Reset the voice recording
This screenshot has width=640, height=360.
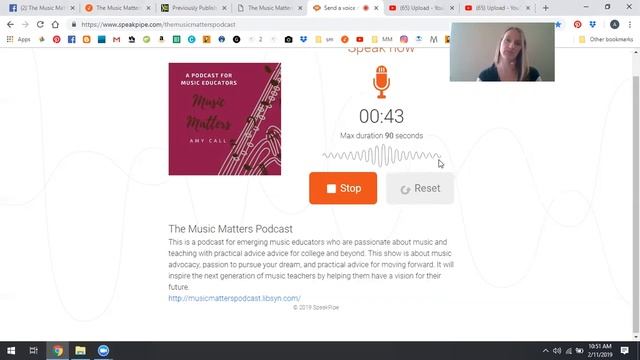(420, 188)
